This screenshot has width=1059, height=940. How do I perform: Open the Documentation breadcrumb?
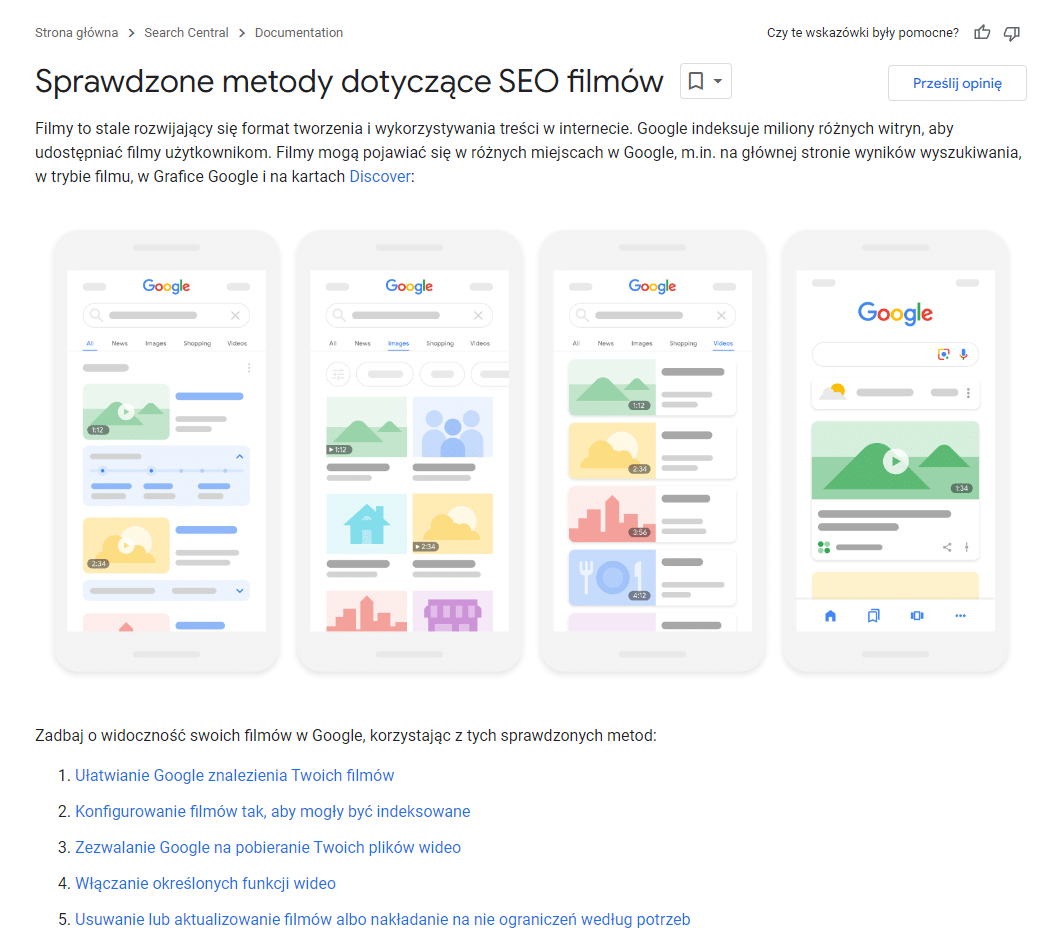point(299,32)
